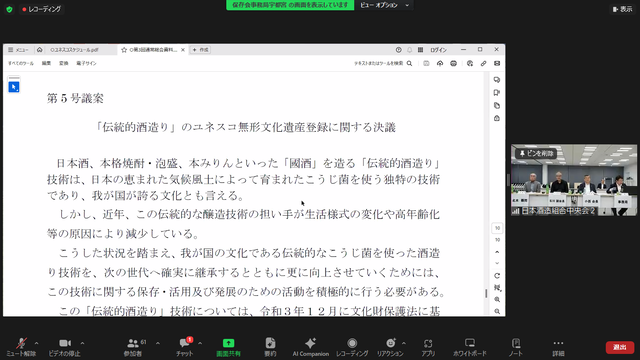Open the view options dropdown
Screen dimensions: 640x360
pyautogui.click(x=384, y=5)
